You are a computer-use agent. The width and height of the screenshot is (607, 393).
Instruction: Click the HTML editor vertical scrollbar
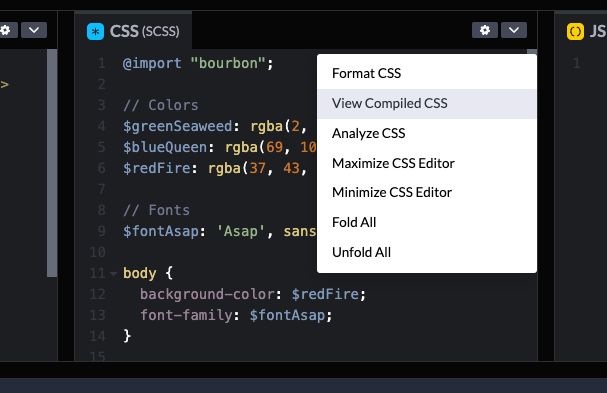point(52,163)
